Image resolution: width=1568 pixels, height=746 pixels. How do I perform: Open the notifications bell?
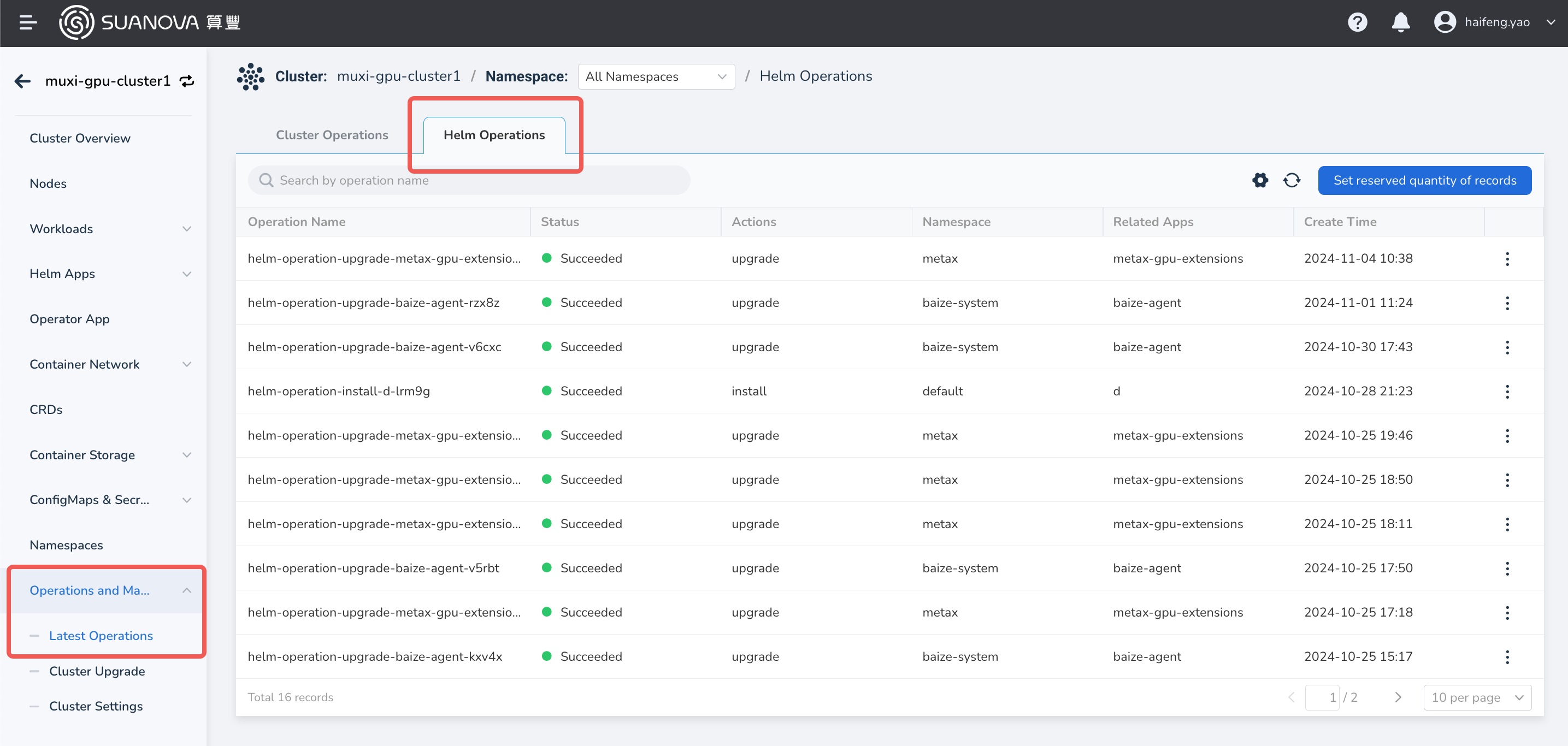(1401, 22)
